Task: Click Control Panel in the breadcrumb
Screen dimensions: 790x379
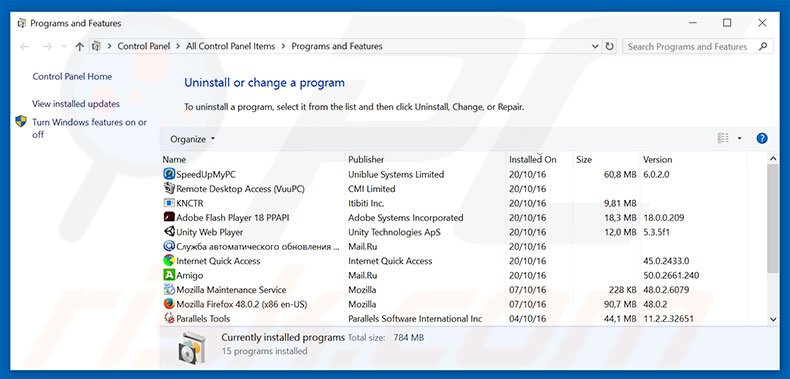Action: (144, 46)
